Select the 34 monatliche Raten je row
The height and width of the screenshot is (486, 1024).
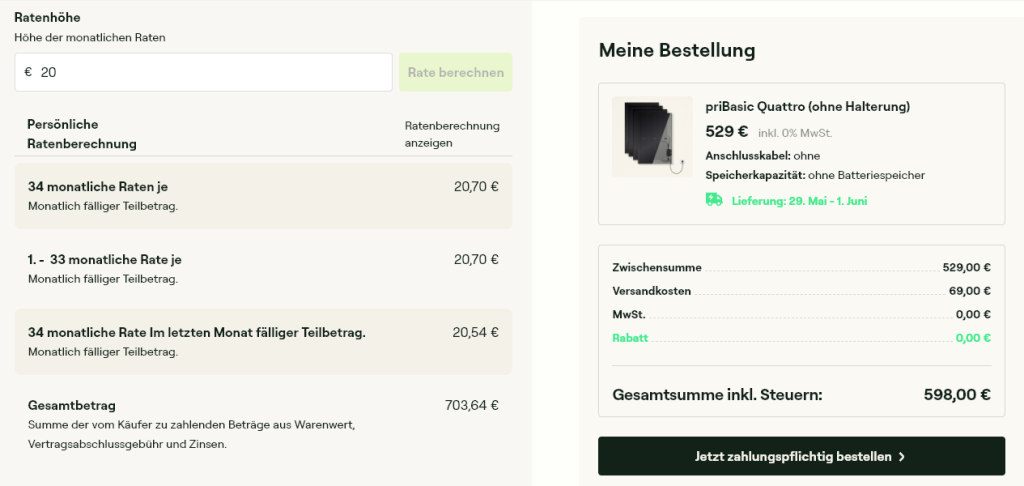tap(263, 196)
